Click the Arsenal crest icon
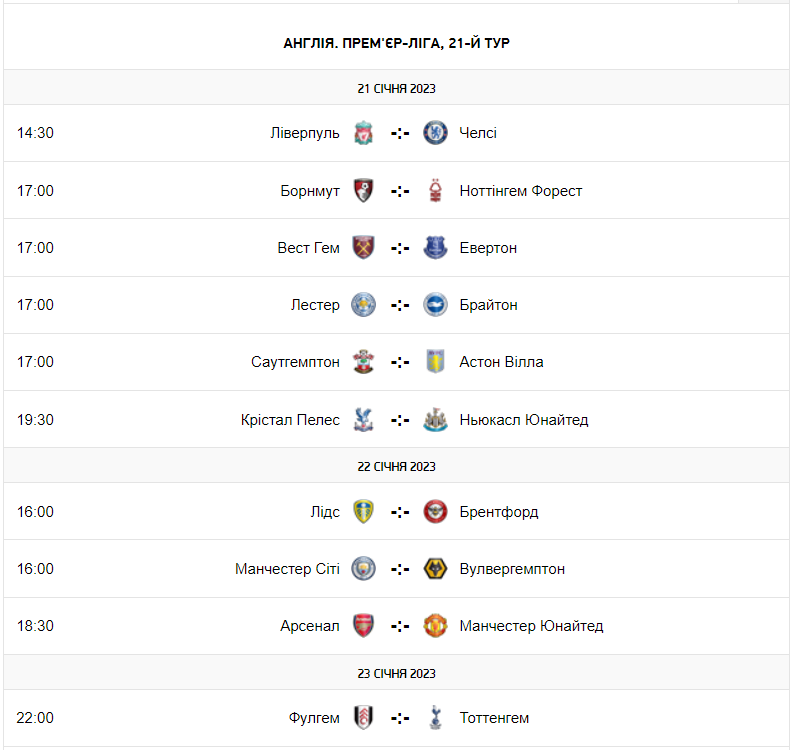This screenshot has width=793, height=750. click(x=364, y=626)
